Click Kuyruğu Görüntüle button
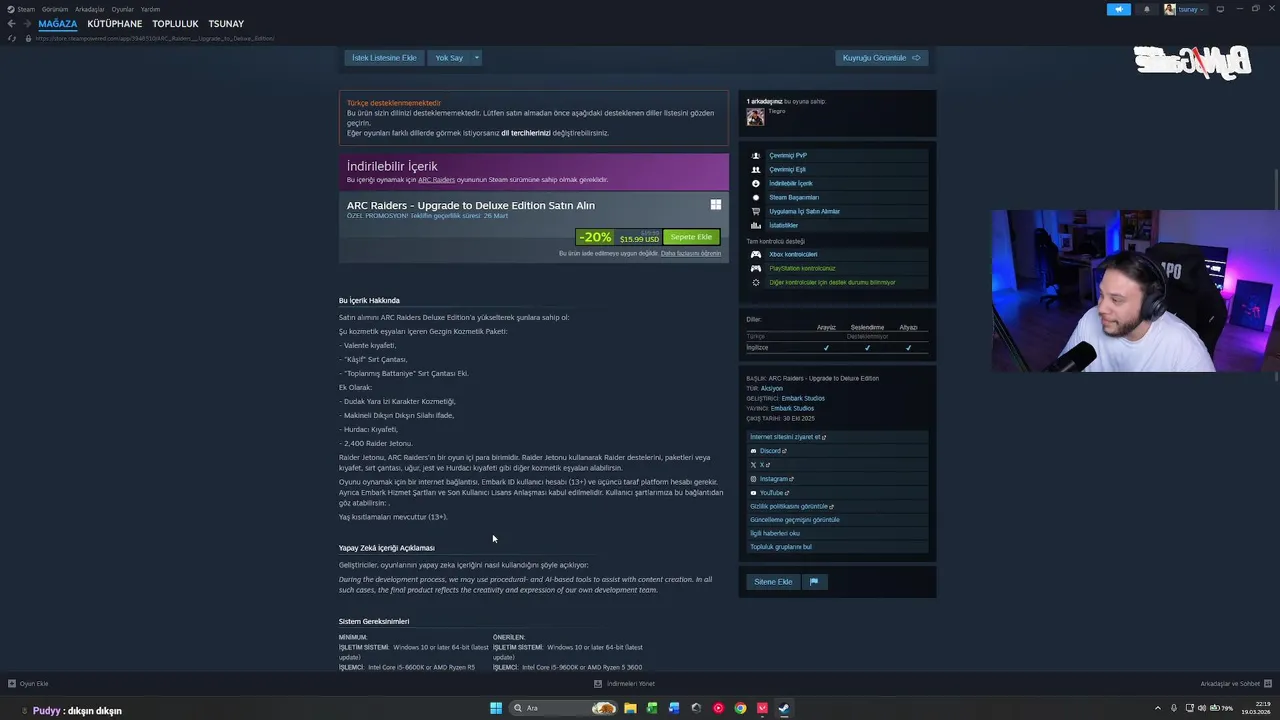Viewport: 1280px width, 720px height. pos(882,58)
